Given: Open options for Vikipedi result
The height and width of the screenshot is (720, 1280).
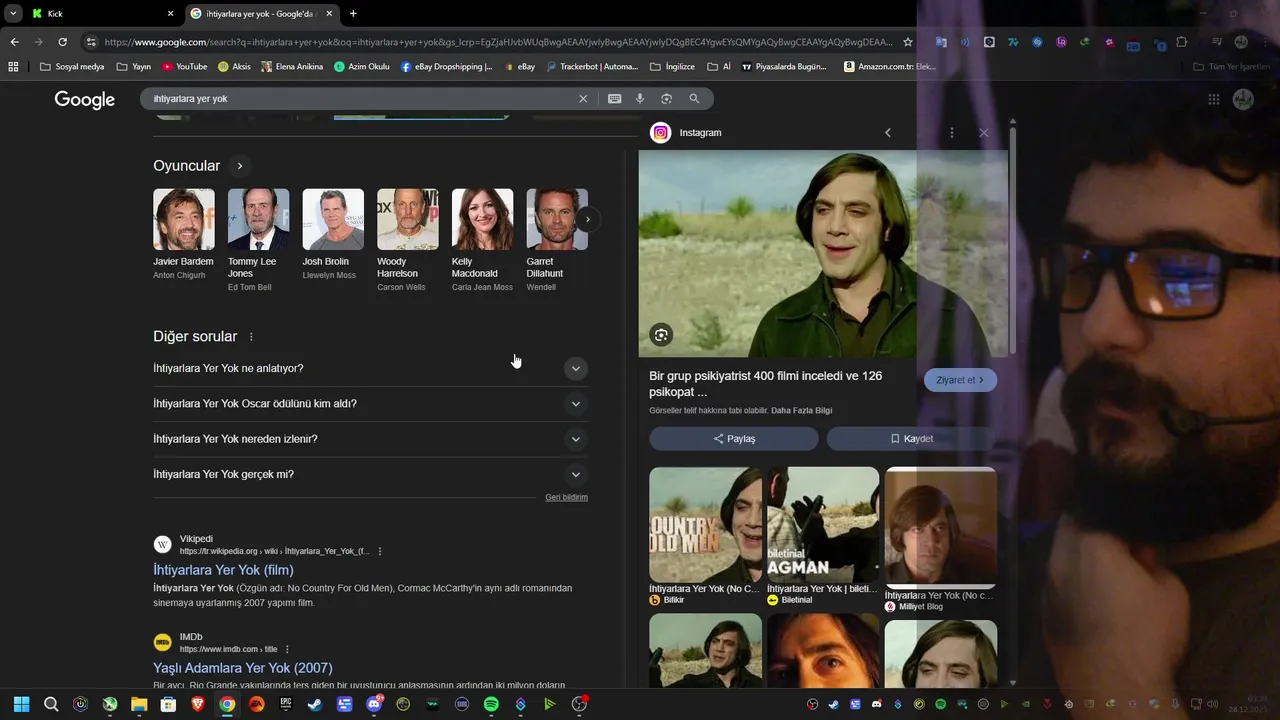Looking at the screenshot, I should (380, 552).
